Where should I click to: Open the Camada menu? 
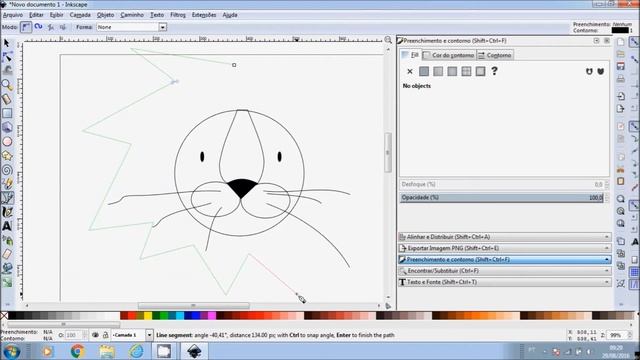tap(80, 15)
